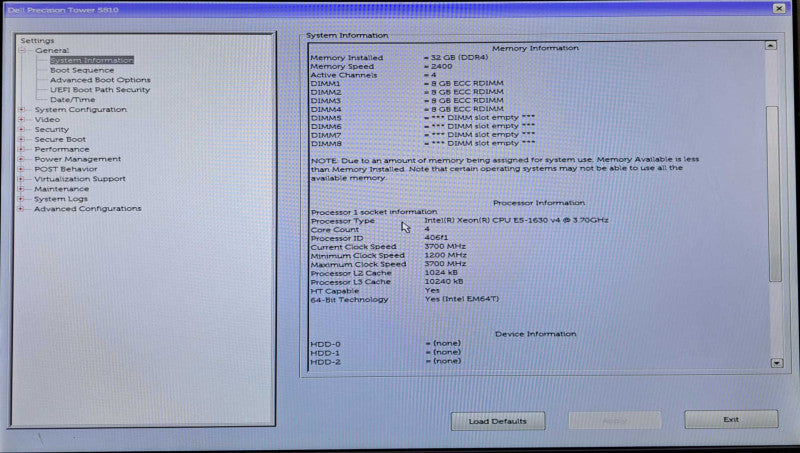
Task: Expand the Advanced Configurations node
Action: click(x=22, y=209)
